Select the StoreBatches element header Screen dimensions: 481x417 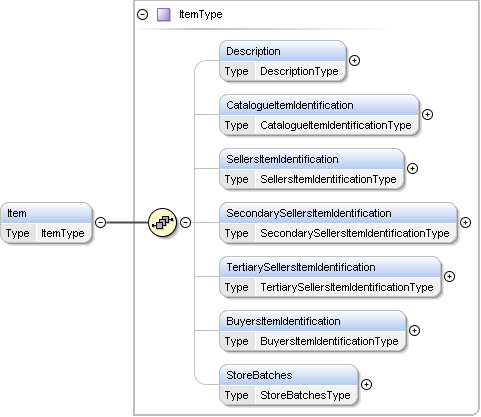(x=289, y=375)
